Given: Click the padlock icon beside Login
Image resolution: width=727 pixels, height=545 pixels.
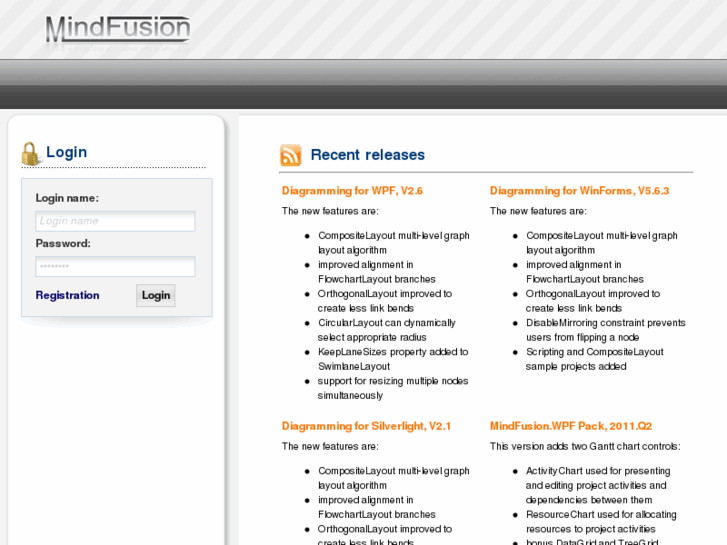Looking at the screenshot, I should coord(31,154).
